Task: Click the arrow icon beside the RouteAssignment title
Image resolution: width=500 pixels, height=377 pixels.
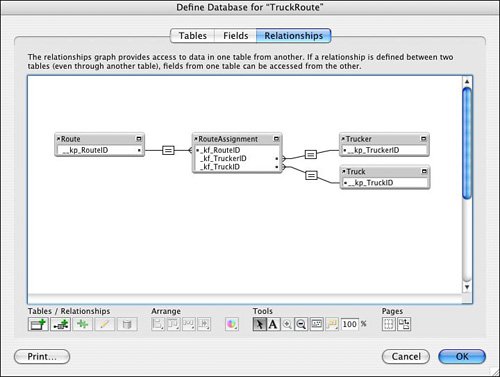Action: [196, 138]
